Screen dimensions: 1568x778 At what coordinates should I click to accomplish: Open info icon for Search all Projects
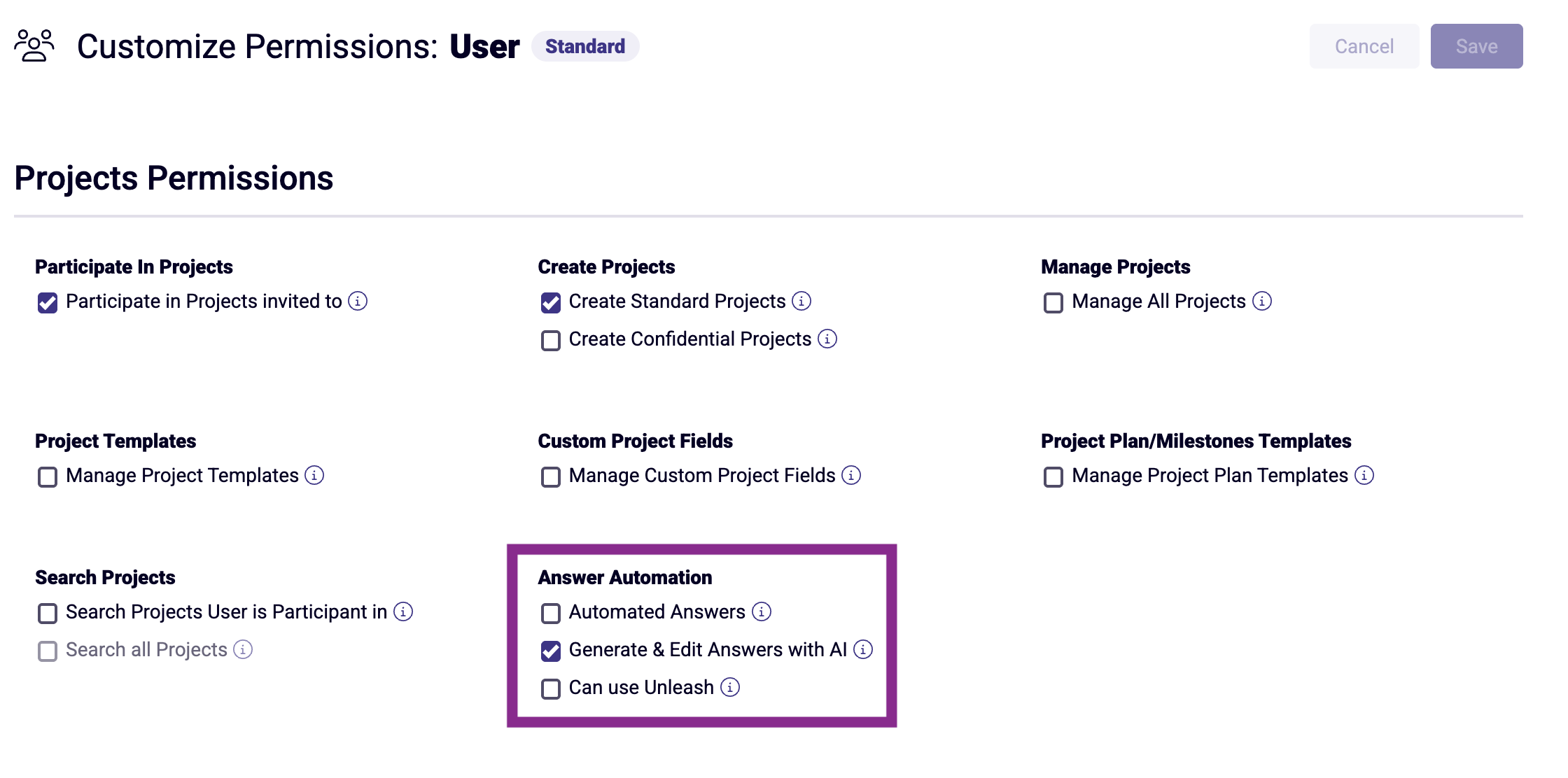click(x=243, y=649)
